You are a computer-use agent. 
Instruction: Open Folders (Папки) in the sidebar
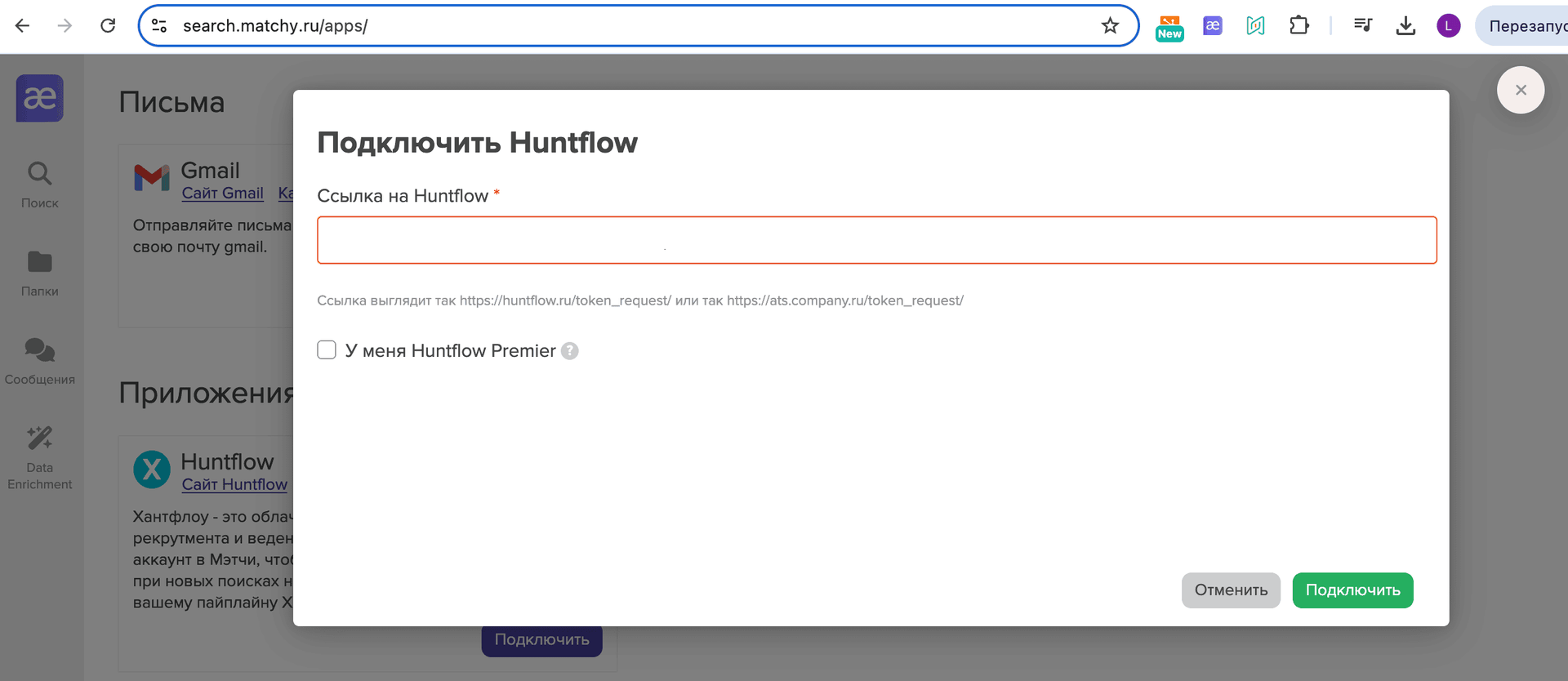(x=39, y=273)
